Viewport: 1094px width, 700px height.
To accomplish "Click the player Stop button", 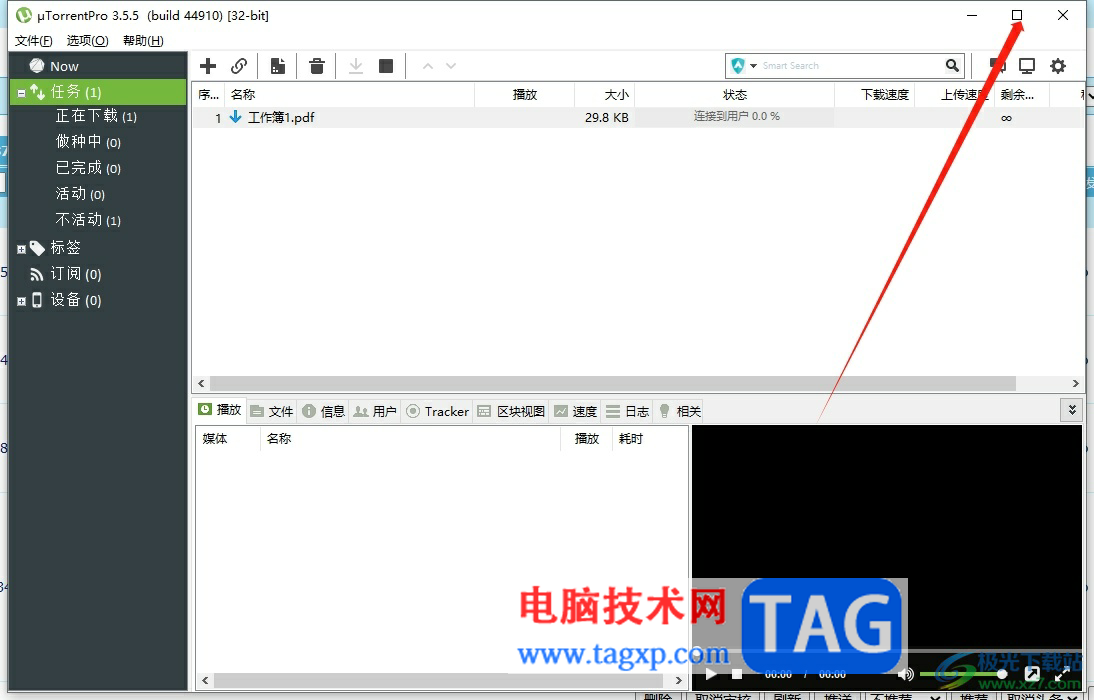I will pyautogui.click(x=737, y=674).
